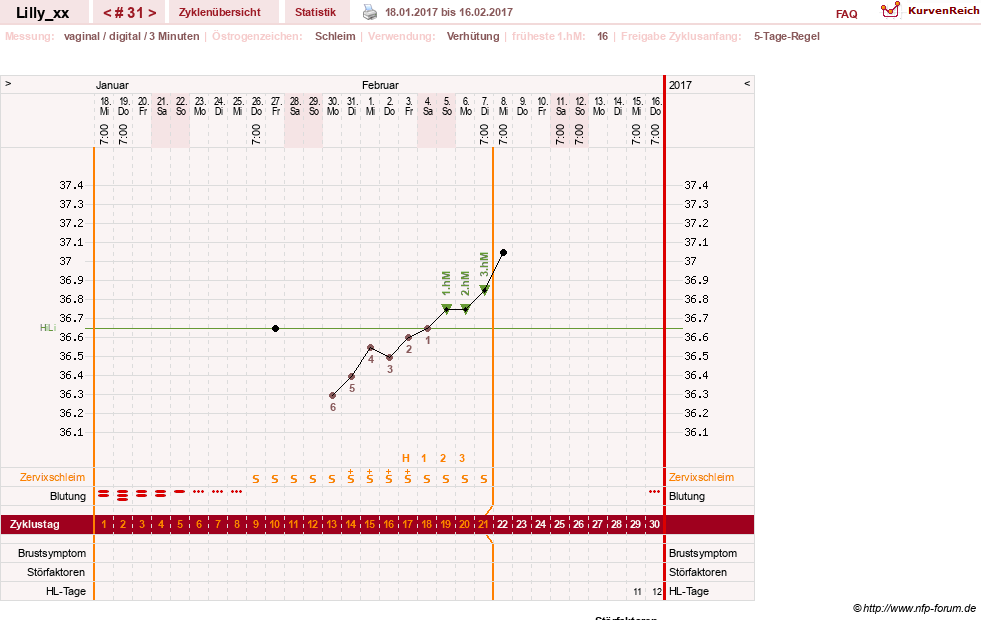981x620 pixels.
Task: Open the Statistik tab
Action: click(315, 13)
